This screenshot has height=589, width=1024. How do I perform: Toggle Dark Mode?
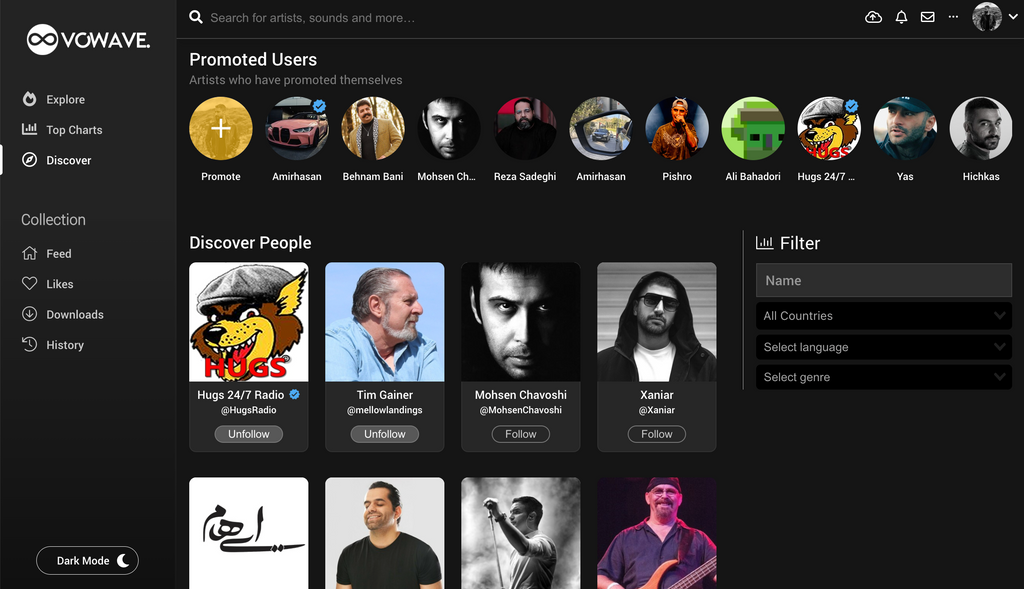click(87, 560)
